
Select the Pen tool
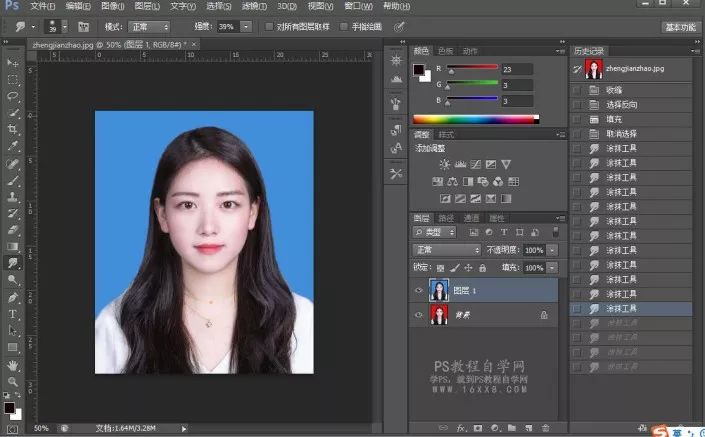(13, 297)
